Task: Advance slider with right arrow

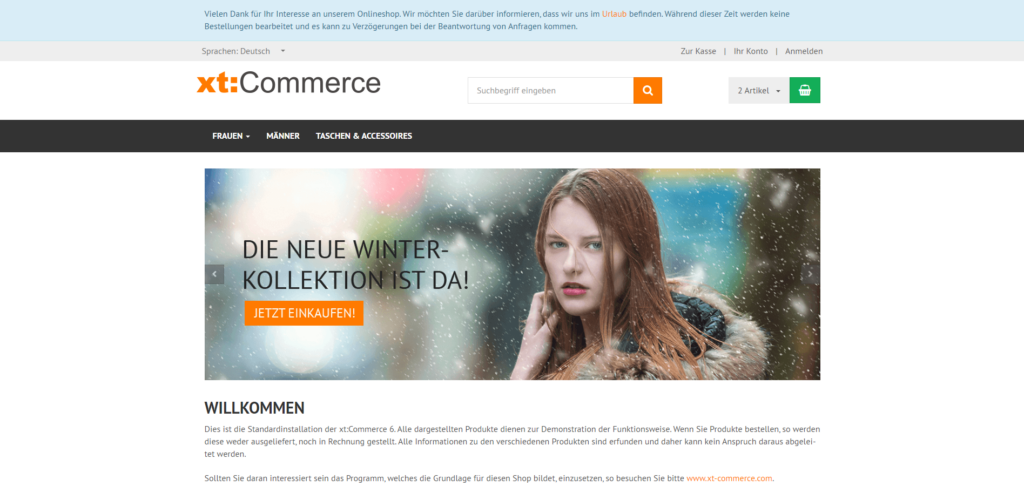Action: (810, 274)
